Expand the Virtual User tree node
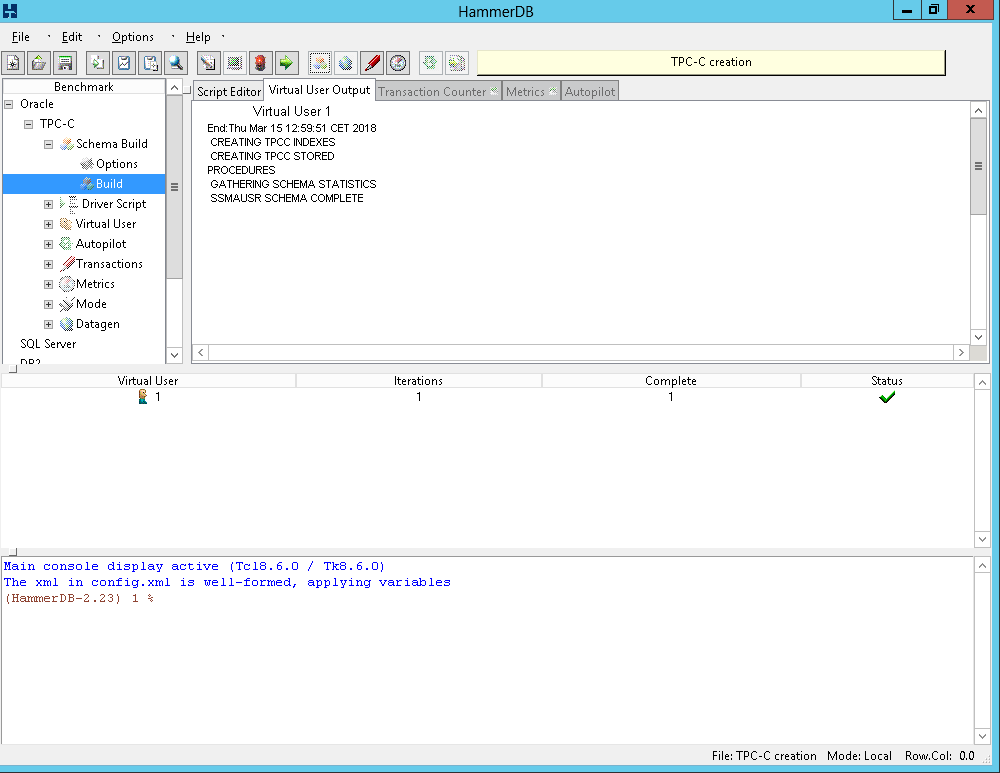This screenshot has width=1000, height=773. pyautogui.click(x=48, y=224)
